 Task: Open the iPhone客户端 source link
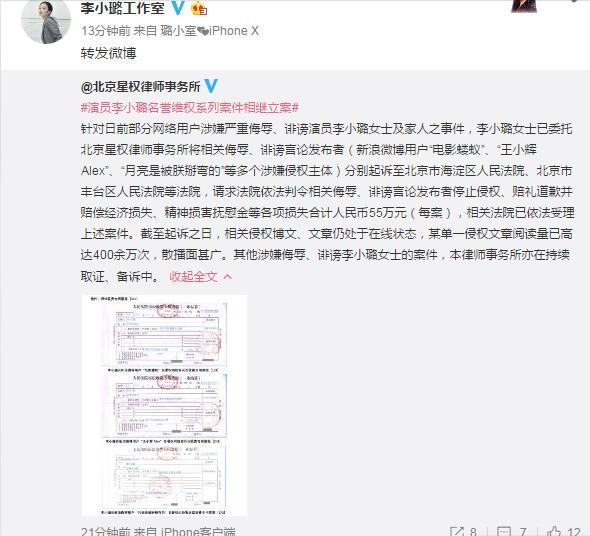click(198, 531)
